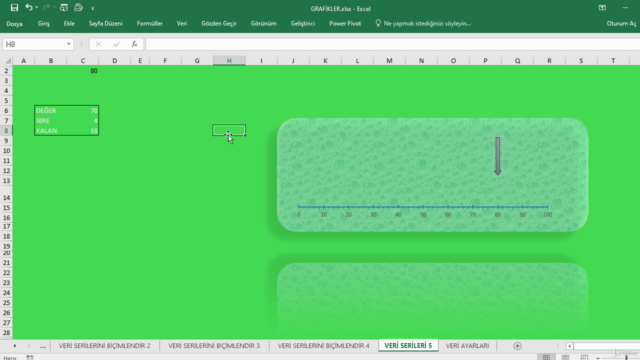The height and width of the screenshot is (360, 640).
Task: Click the Redo arrow icon
Action: click(x=46, y=7)
